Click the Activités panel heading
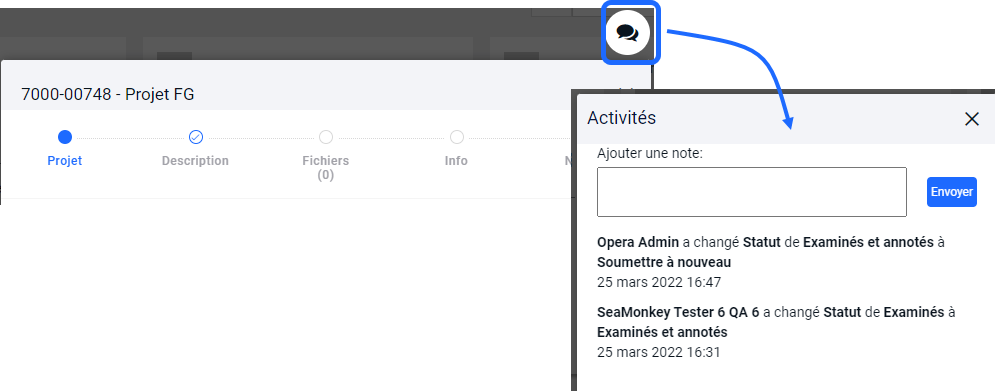This screenshot has height=391, width=995. pyautogui.click(x=621, y=117)
